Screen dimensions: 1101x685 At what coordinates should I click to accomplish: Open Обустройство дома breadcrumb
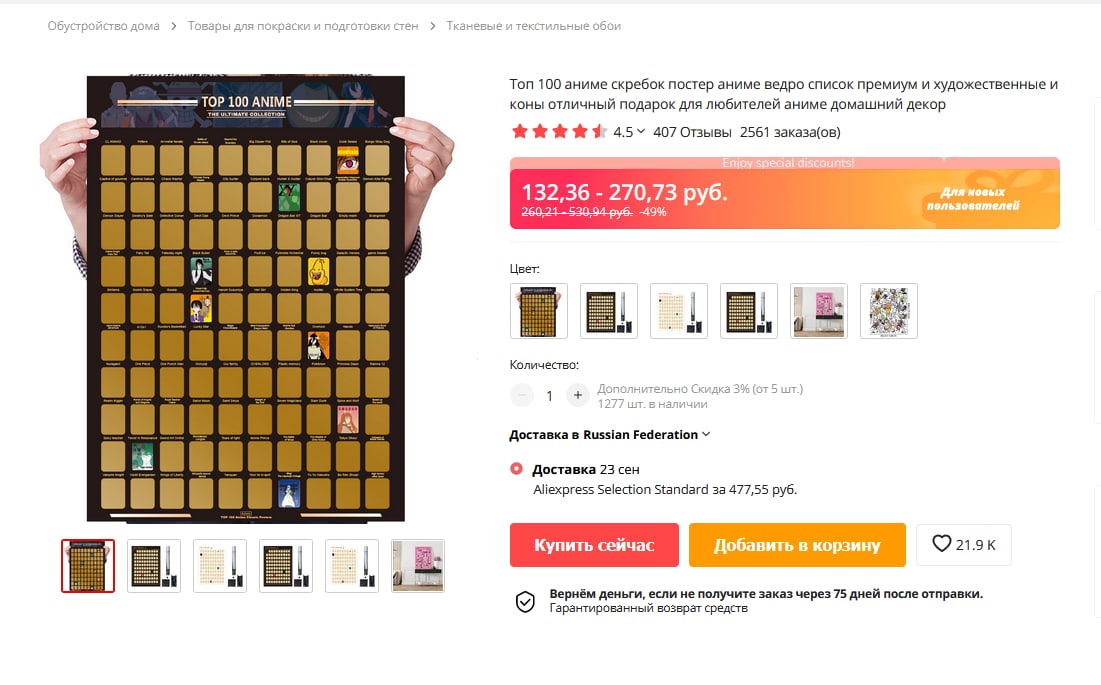pyautogui.click(x=103, y=26)
